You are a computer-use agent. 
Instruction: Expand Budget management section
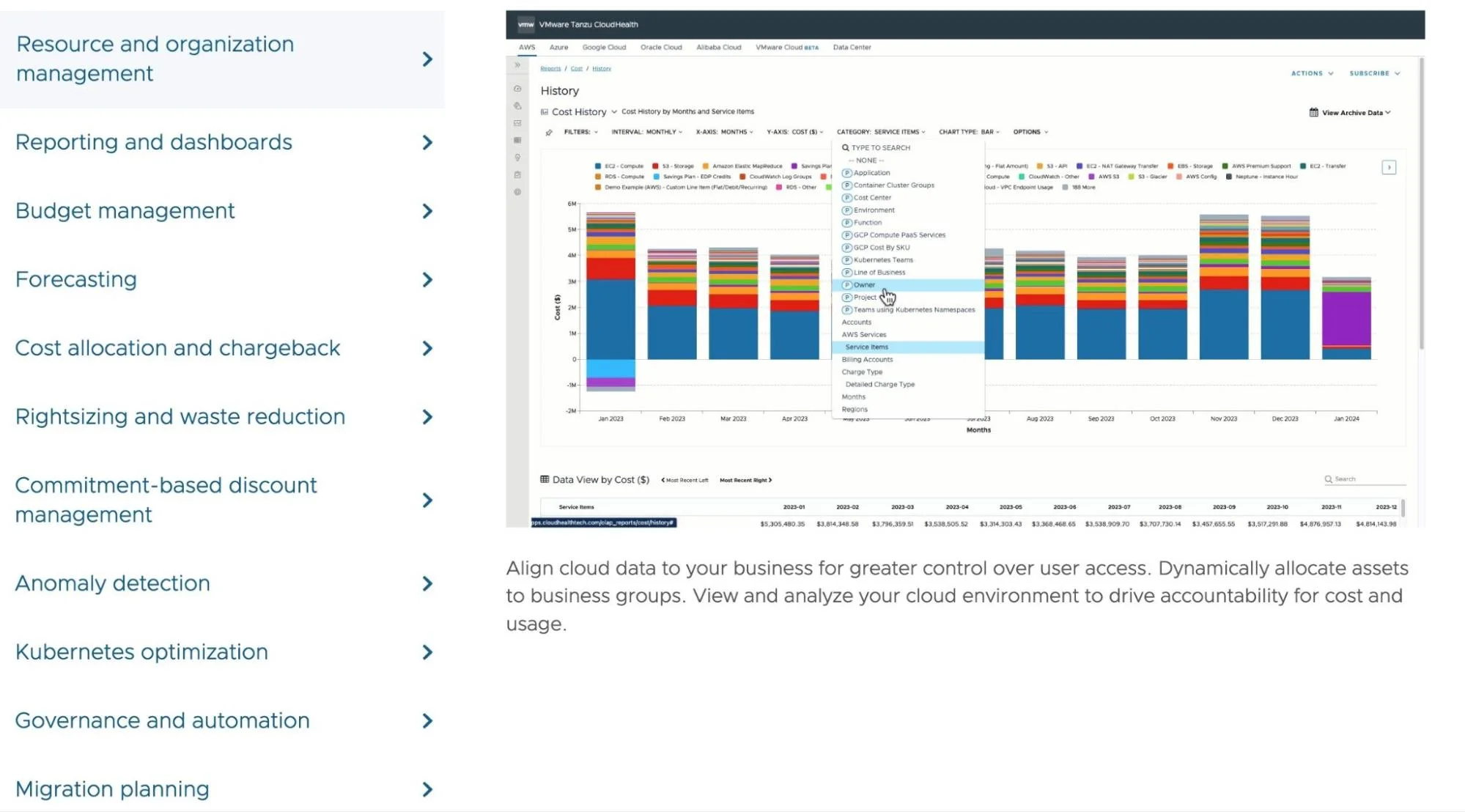pyautogui.click(x=222, y=211)
